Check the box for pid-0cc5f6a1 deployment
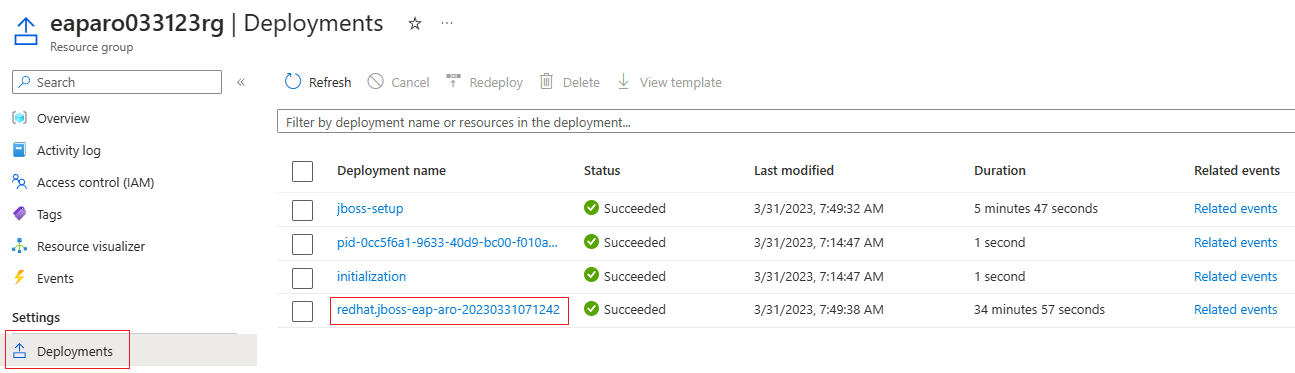Viewport: 1295px width, 373px height. coord(303,243)
